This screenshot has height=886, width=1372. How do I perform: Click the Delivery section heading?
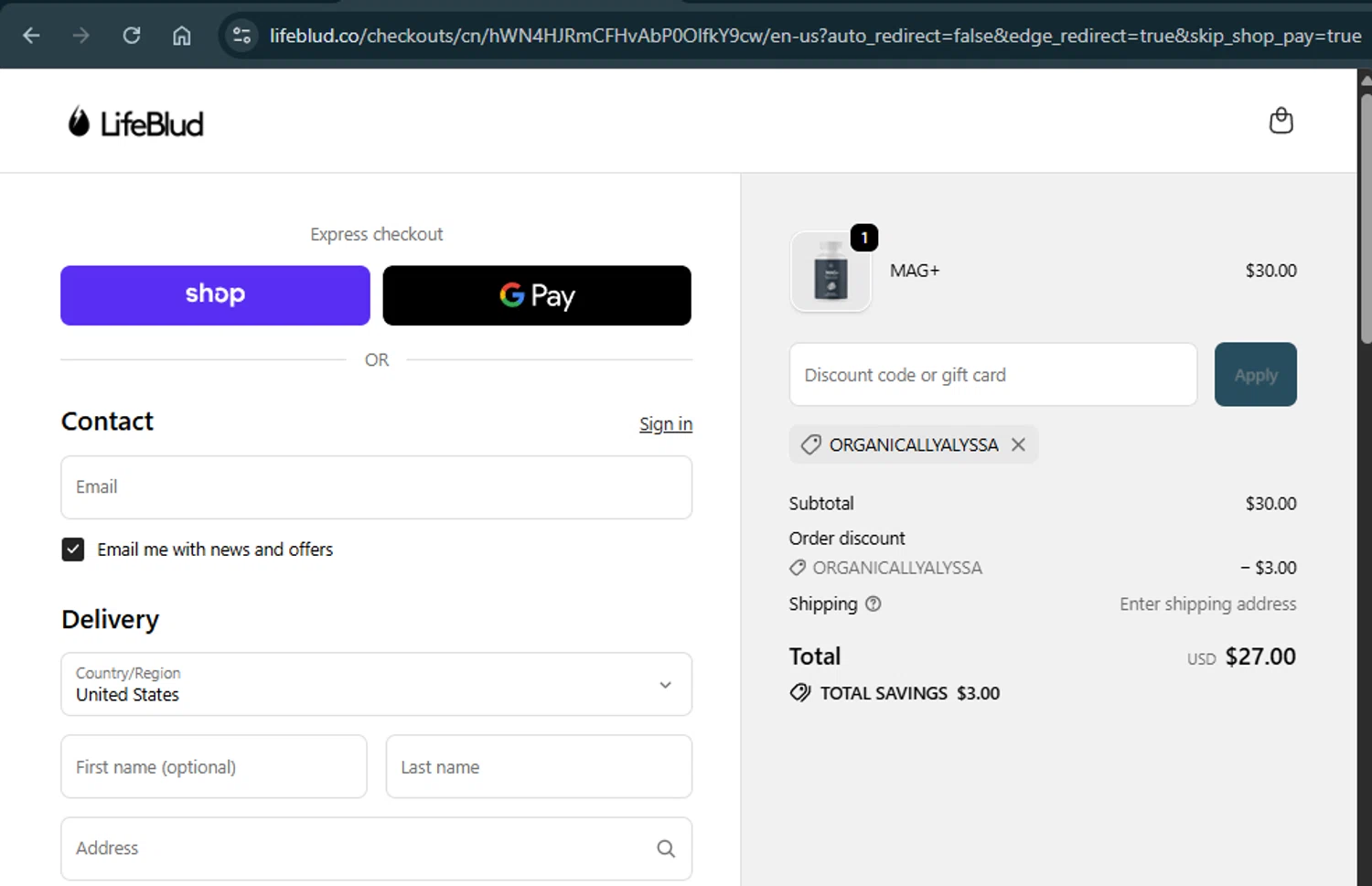110,619
